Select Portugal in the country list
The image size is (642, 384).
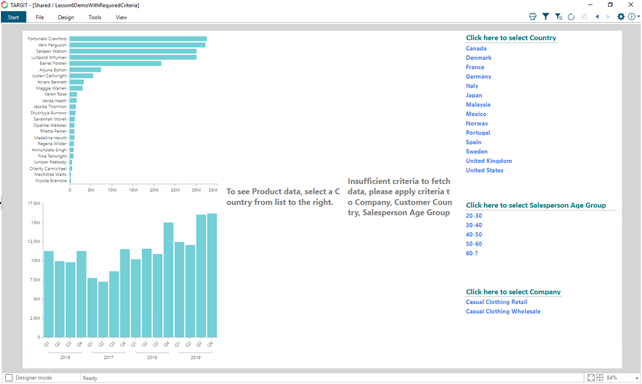[478, 133]
